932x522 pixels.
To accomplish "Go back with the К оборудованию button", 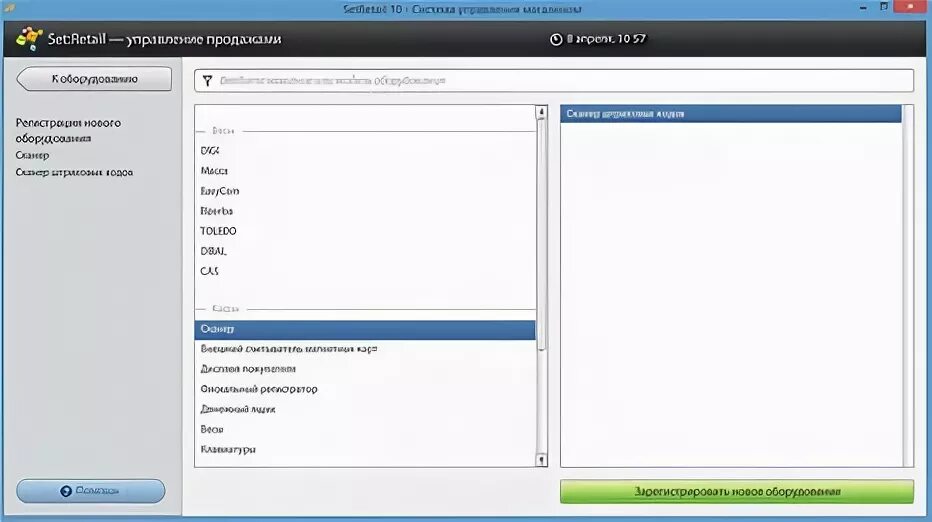I will click(x=95, y=79).
